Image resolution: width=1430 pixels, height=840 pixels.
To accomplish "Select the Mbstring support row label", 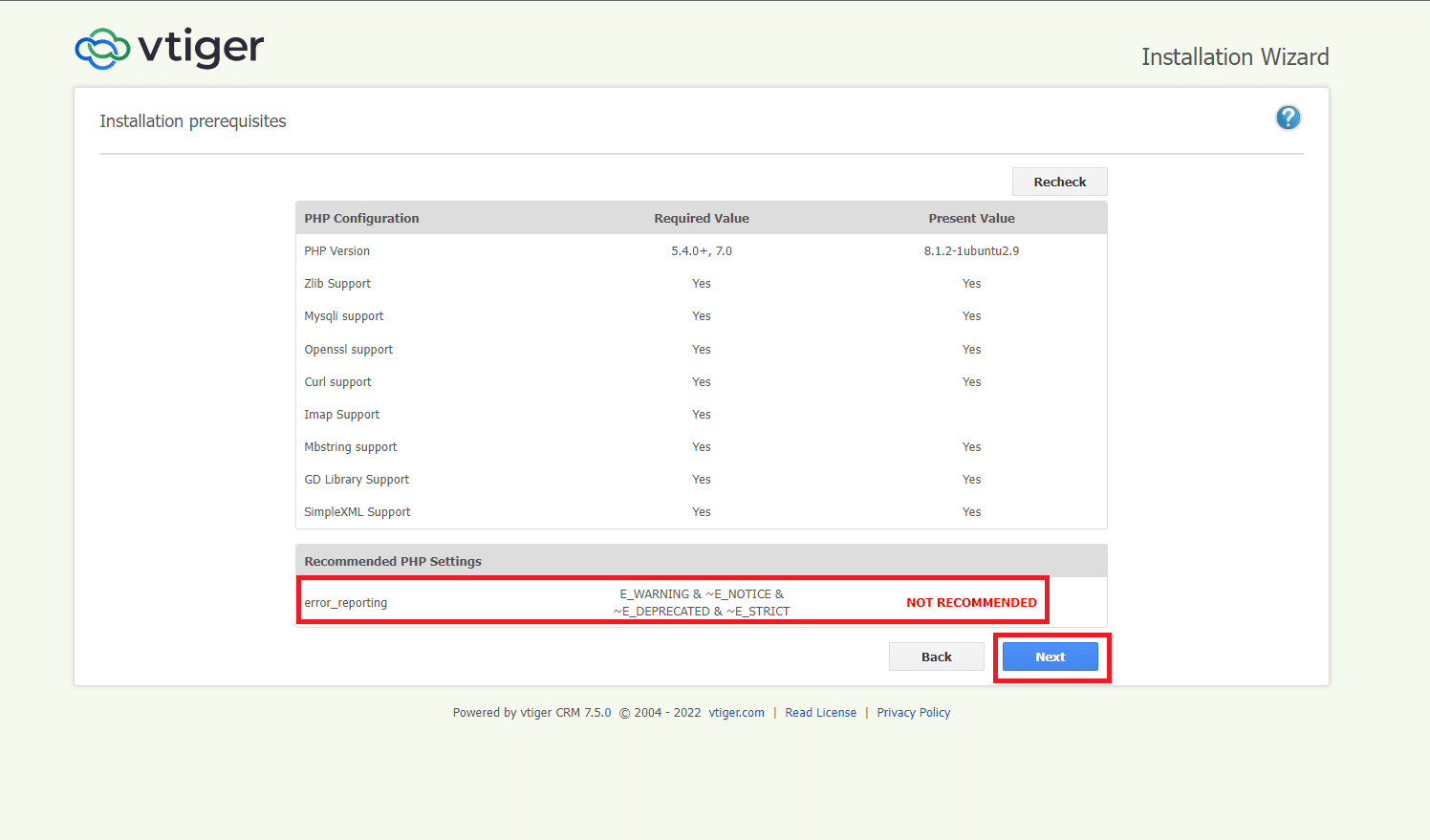I will pyautogui.click(x=351, y=447).
